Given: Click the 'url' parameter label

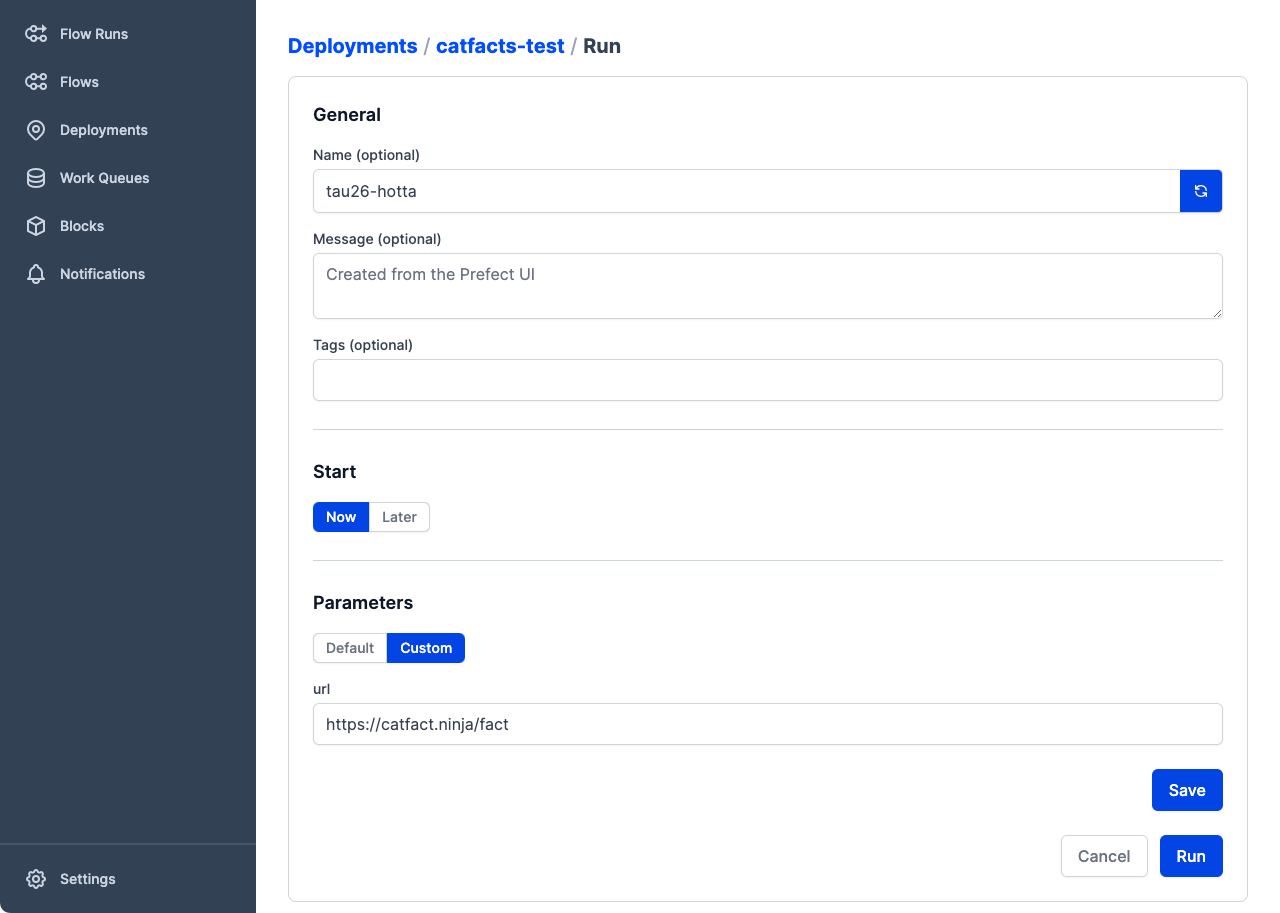Looking at the screenshot, I should pos(322,689).
